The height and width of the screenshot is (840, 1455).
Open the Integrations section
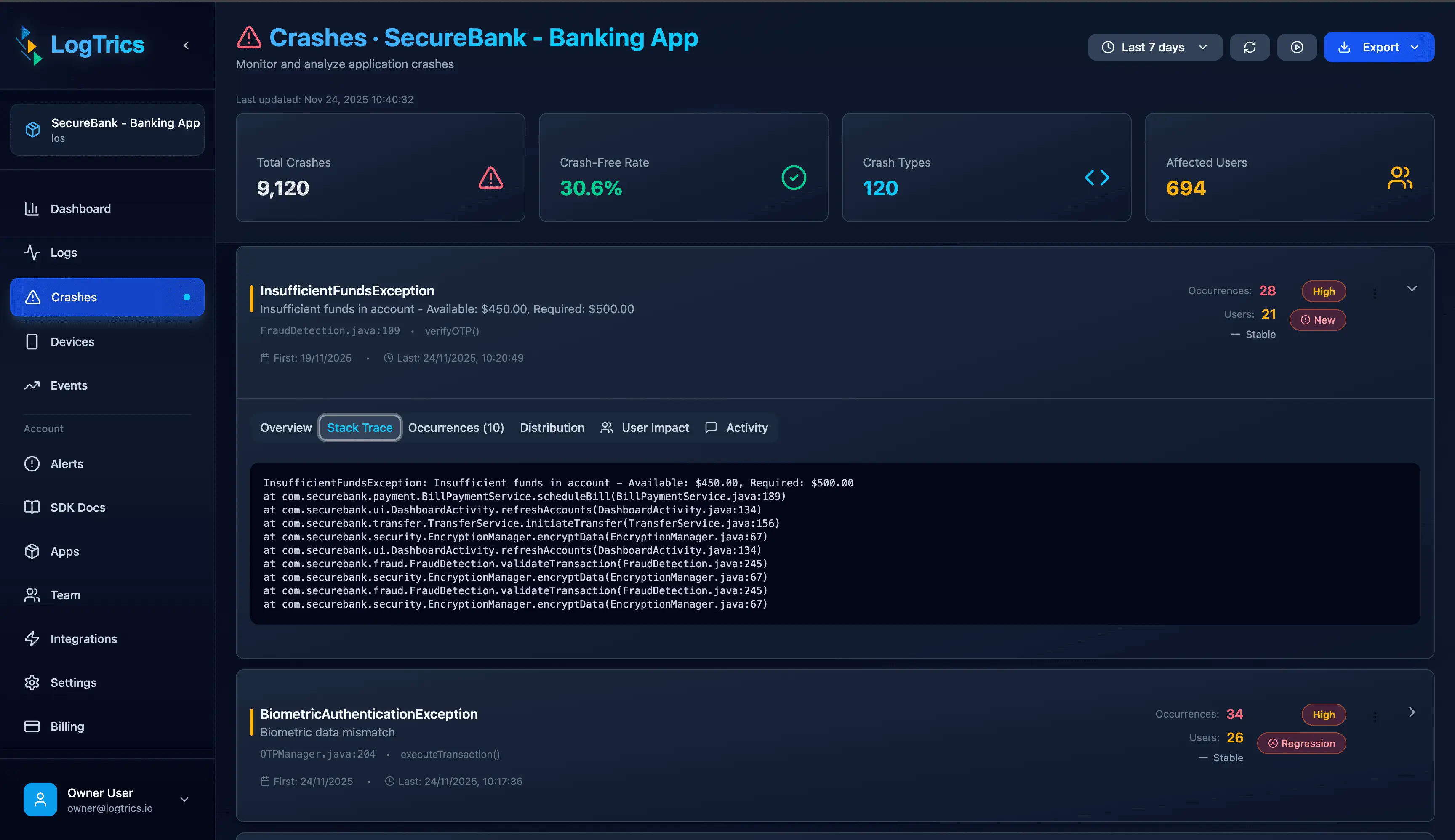tap(83, 639)
